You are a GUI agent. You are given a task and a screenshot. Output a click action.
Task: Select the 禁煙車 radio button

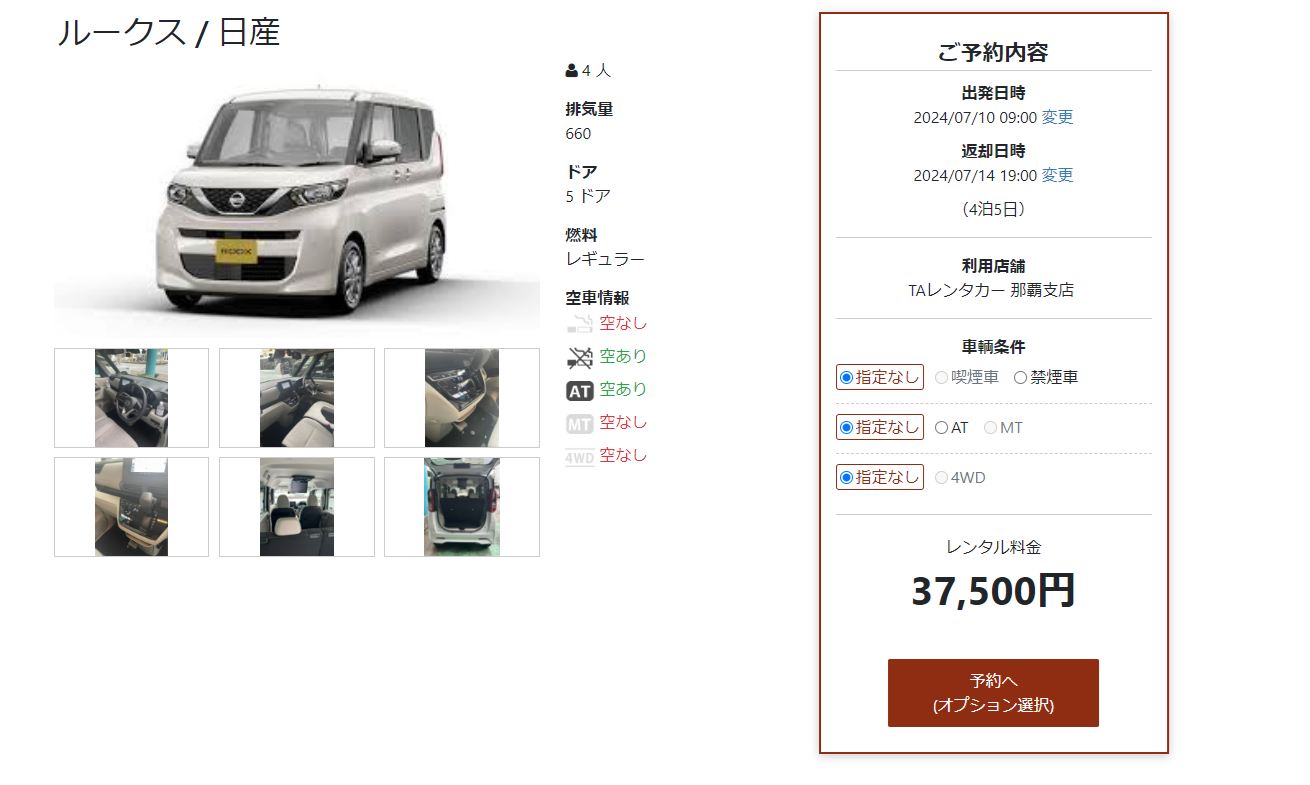coord(1020,378)
